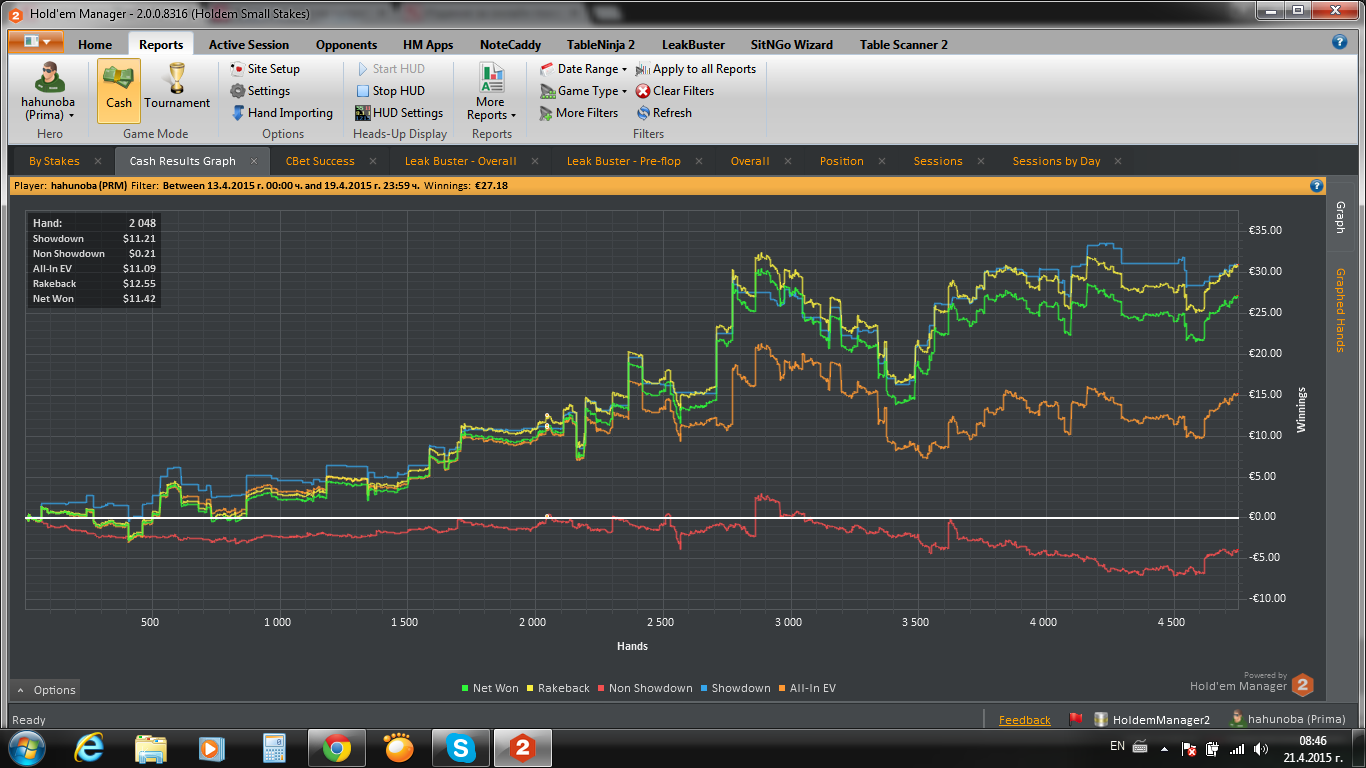Open the Game Type filter dropdown
1366x768 pixels.
click(x=584, y=91)
